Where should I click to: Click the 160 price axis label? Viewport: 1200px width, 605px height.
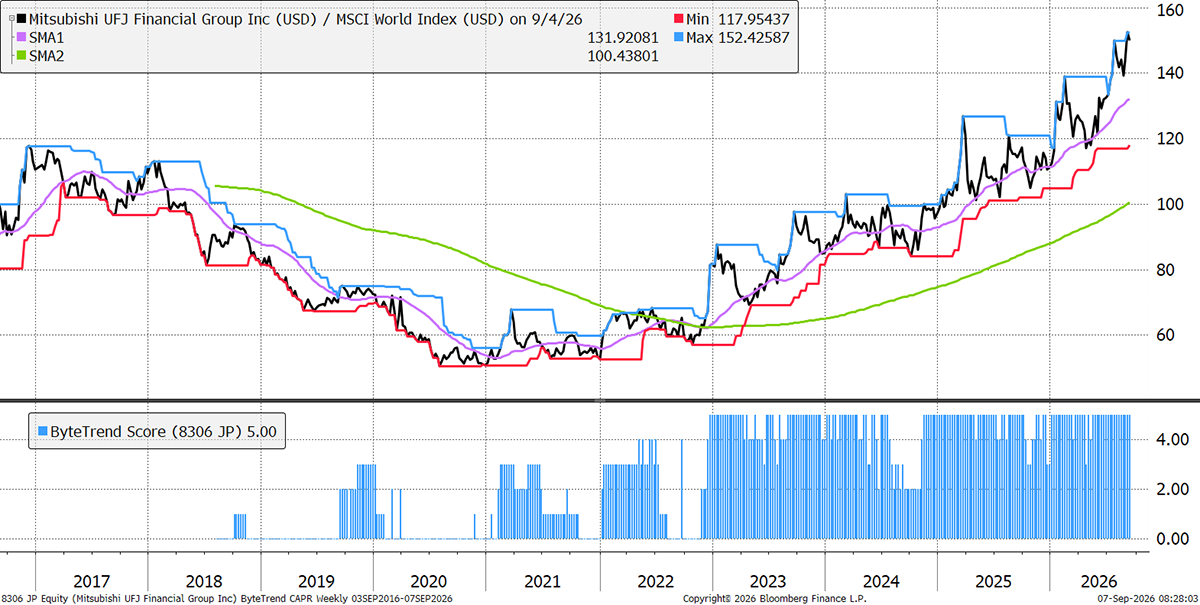(1170, 9)
